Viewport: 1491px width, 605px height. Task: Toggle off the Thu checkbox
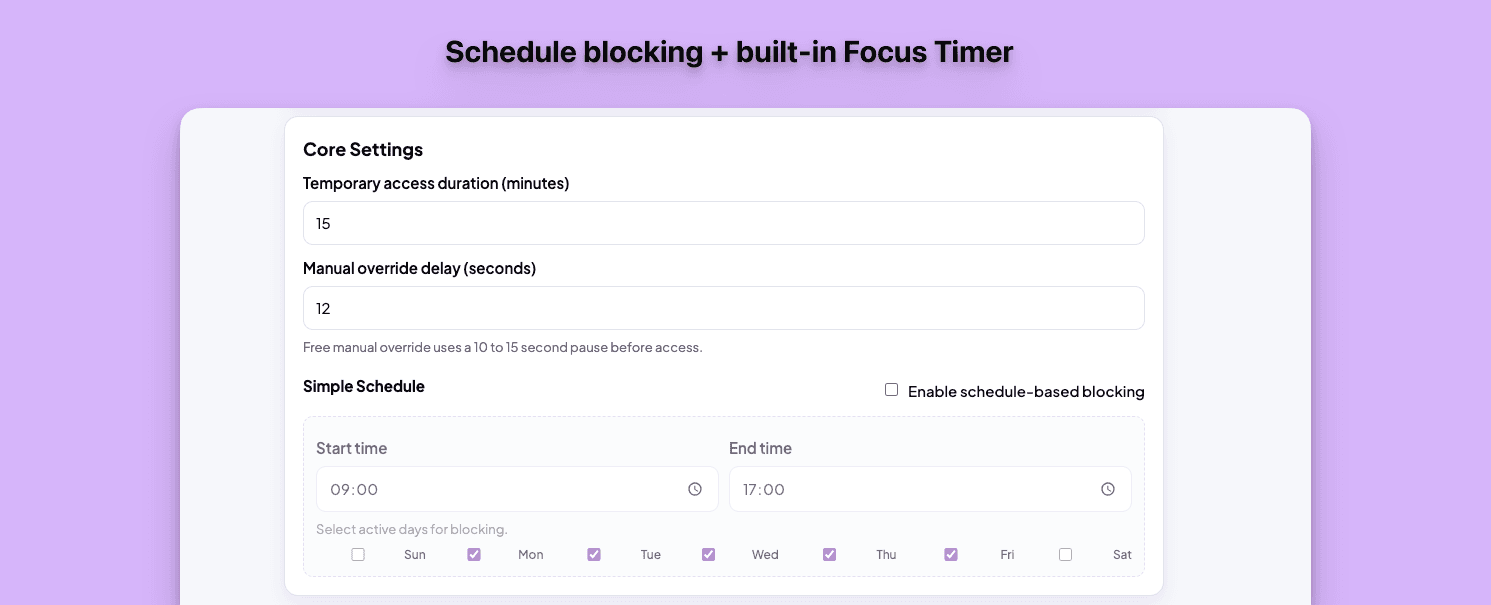tap(829, 554)
